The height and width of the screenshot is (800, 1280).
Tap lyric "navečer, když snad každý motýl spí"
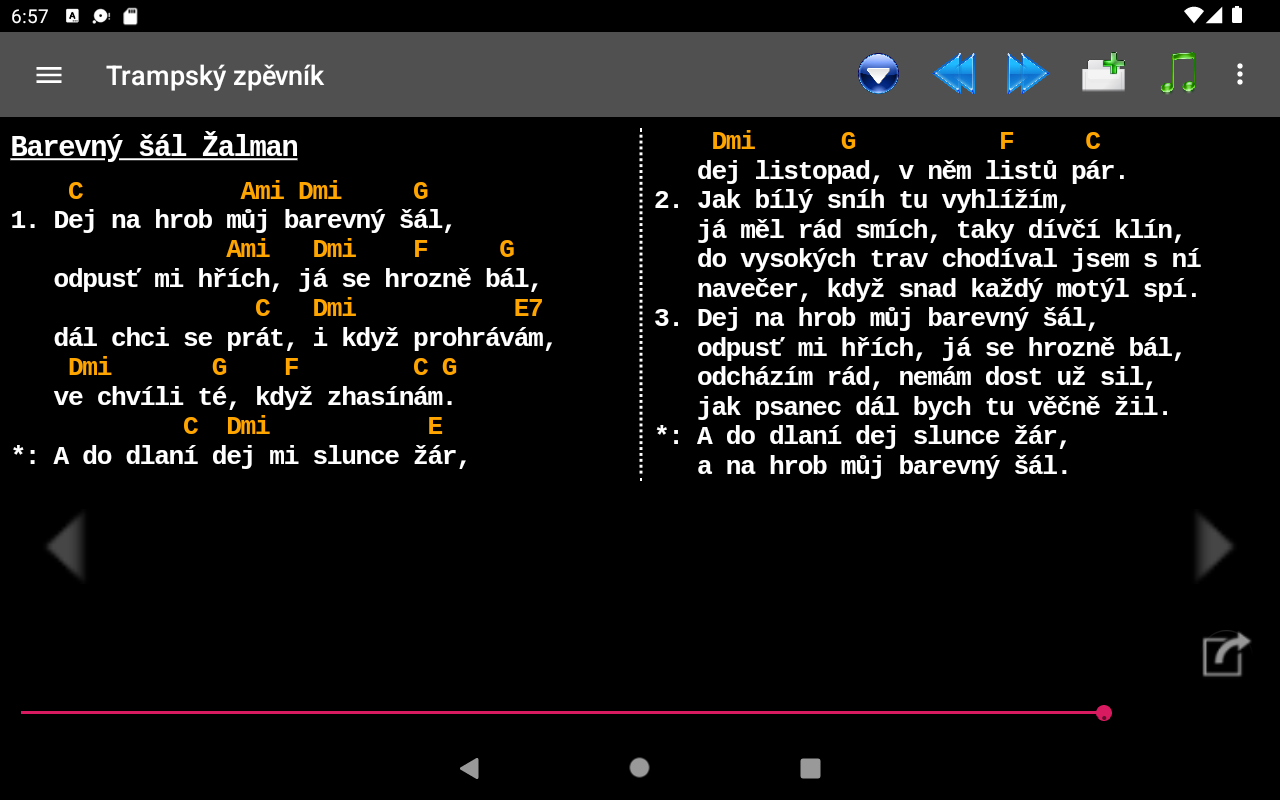tap(949, 289)
